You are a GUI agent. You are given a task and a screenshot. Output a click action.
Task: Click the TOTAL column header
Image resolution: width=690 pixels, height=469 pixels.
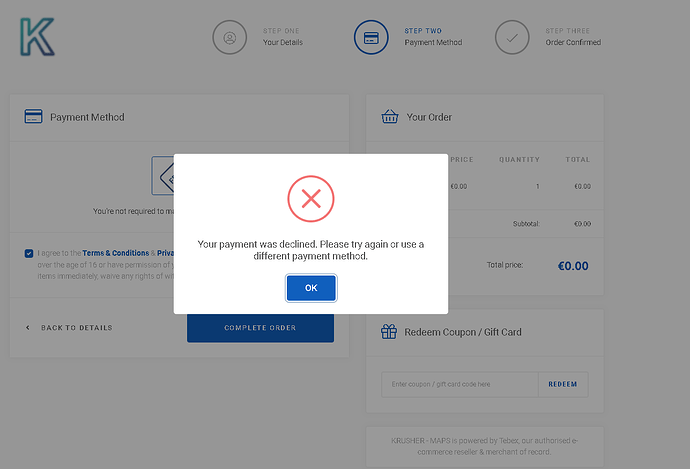[578, 159]
